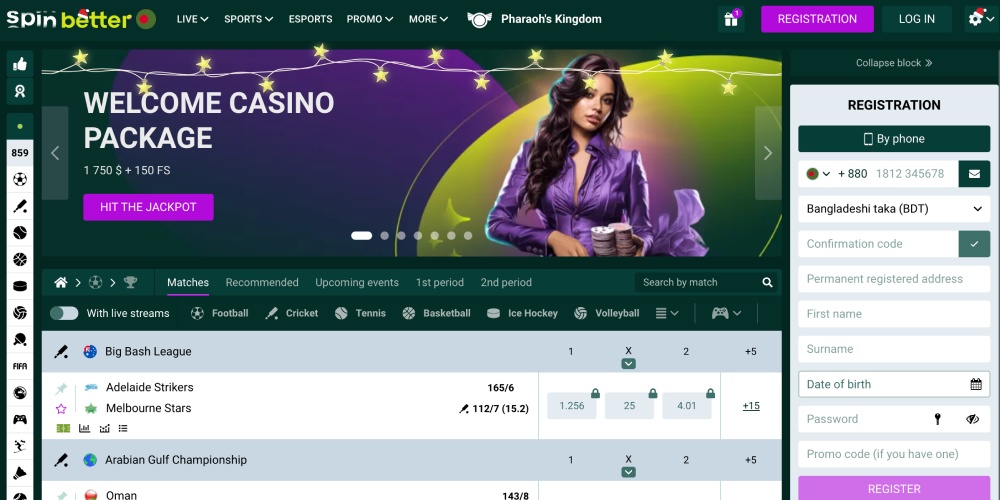Switch to the Upcoming events tab
Viewport: 1000px width, 500px height.
357,283
